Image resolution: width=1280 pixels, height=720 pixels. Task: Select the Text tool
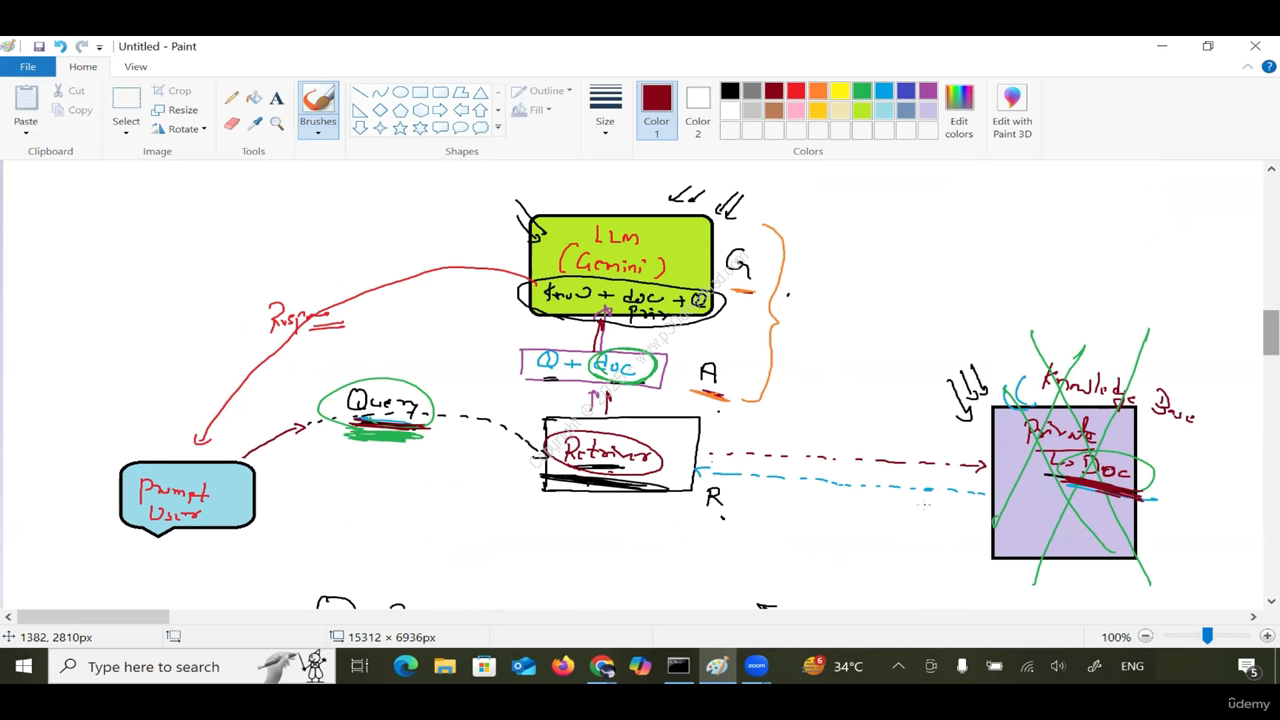(x=277, y=98)
